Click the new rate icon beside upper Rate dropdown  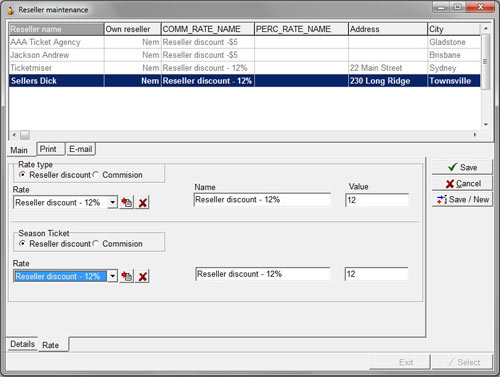pos(127,202)
